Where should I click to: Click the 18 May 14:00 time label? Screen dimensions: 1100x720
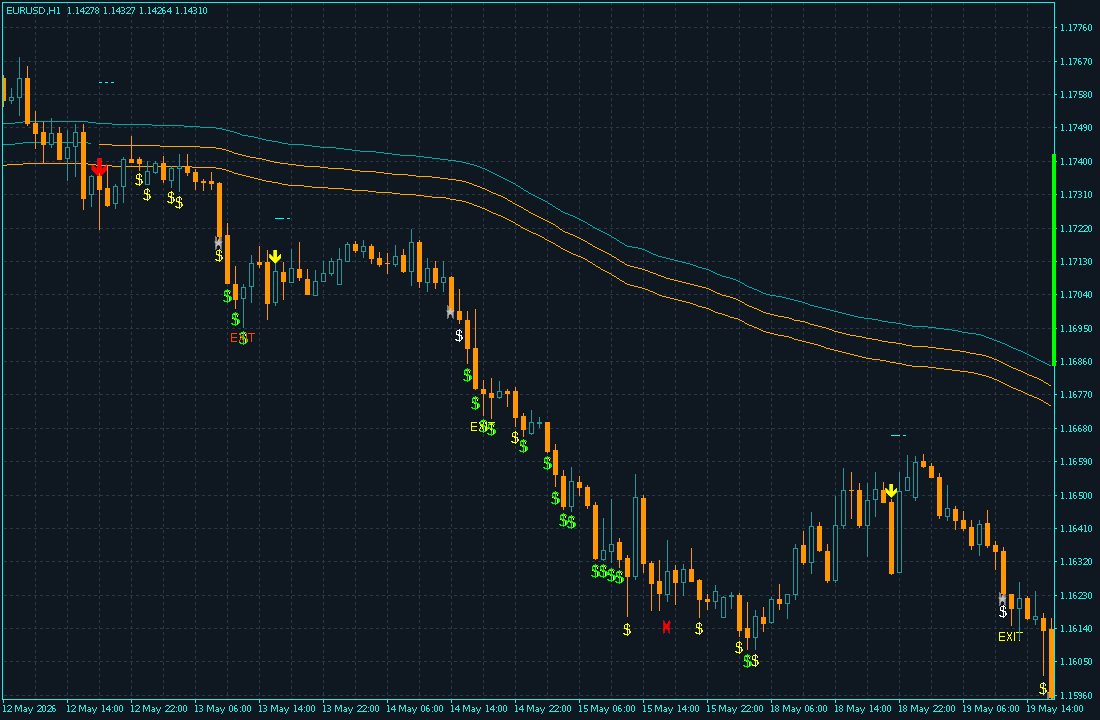click(x=864, y=709)
